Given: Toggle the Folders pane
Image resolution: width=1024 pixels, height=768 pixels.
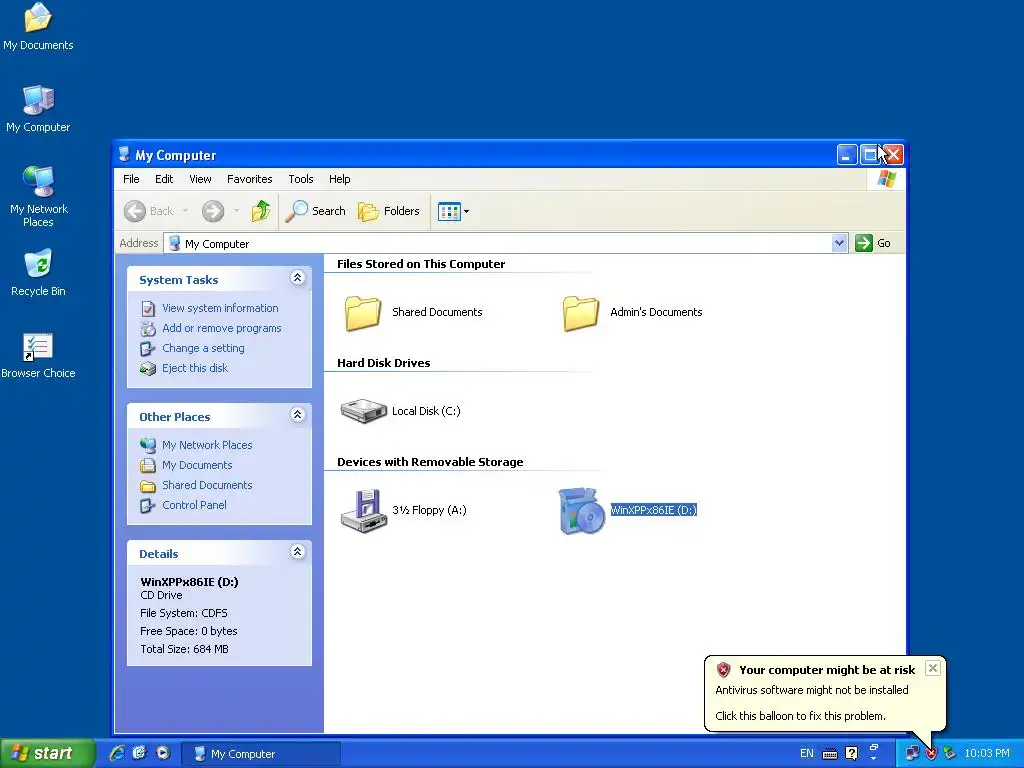Looking at the screenshot, I should point(389,211).
